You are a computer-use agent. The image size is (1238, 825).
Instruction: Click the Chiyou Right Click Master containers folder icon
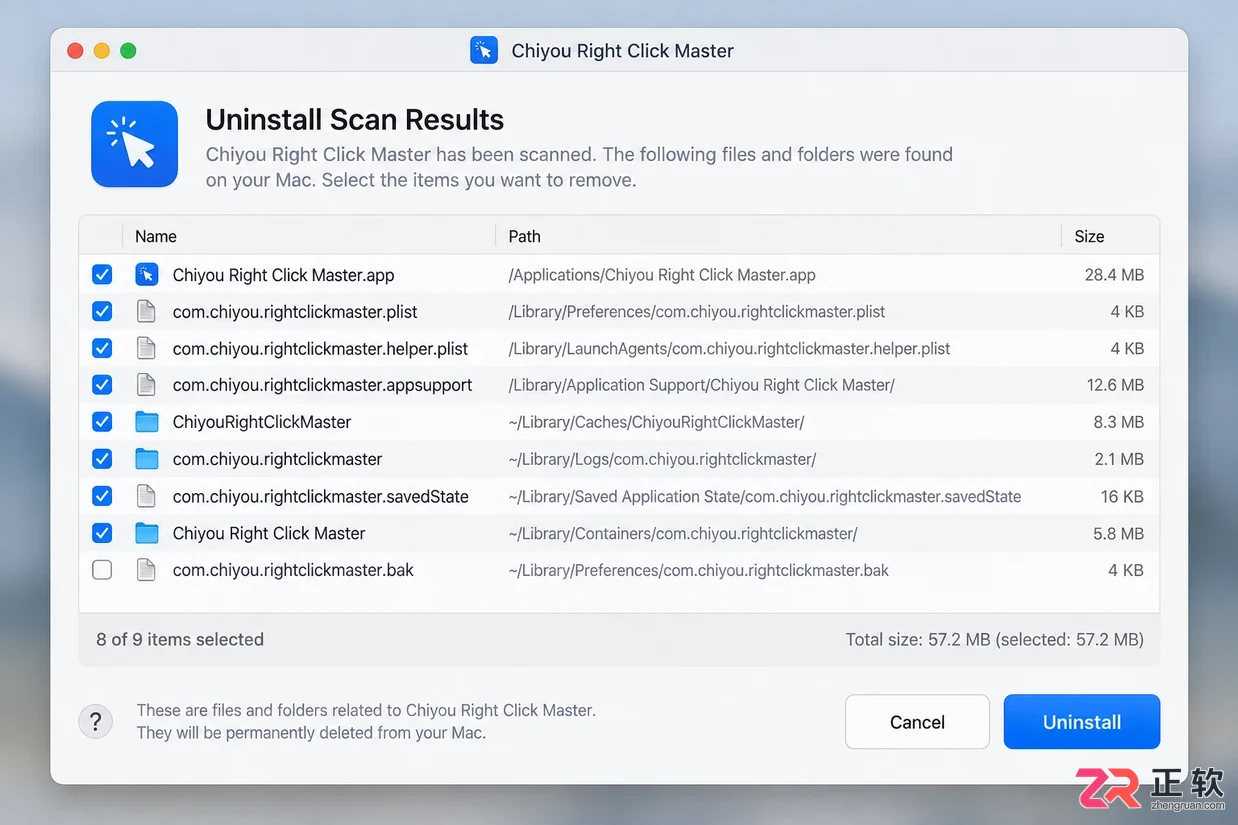click(147, 533)
